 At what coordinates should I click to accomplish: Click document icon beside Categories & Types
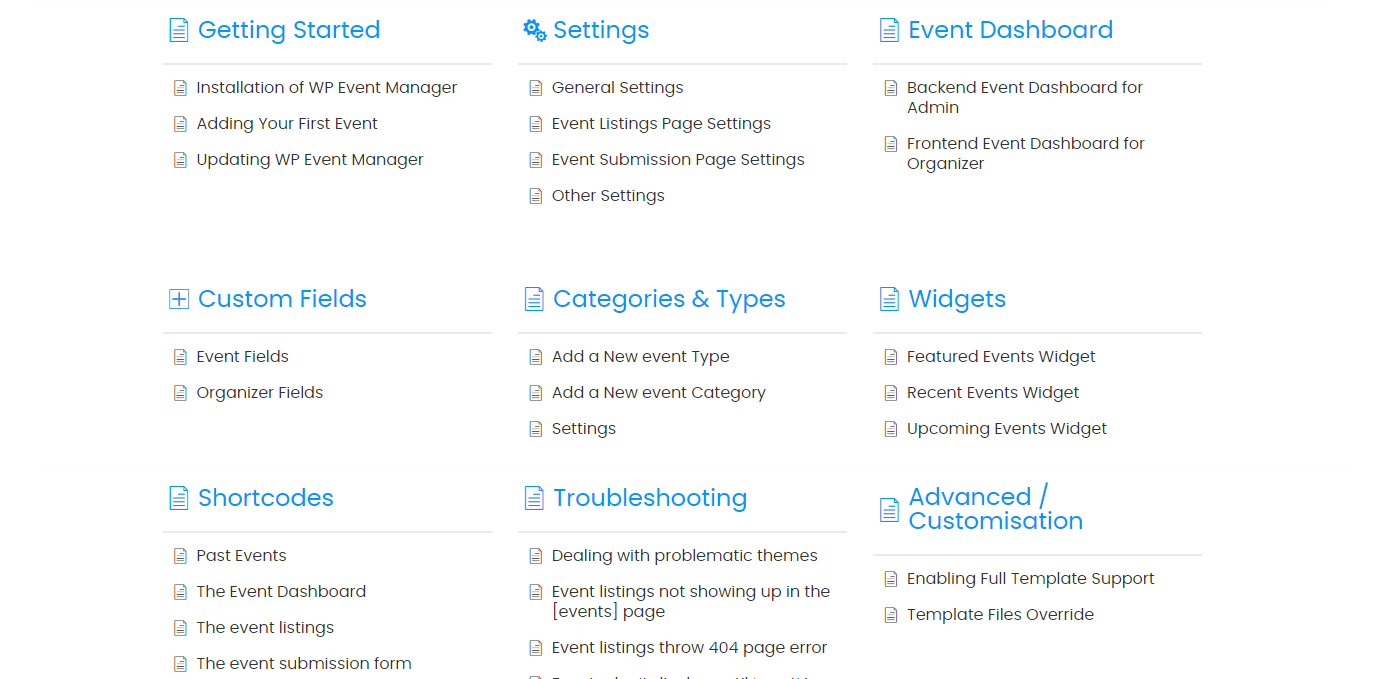pos(534,299)
